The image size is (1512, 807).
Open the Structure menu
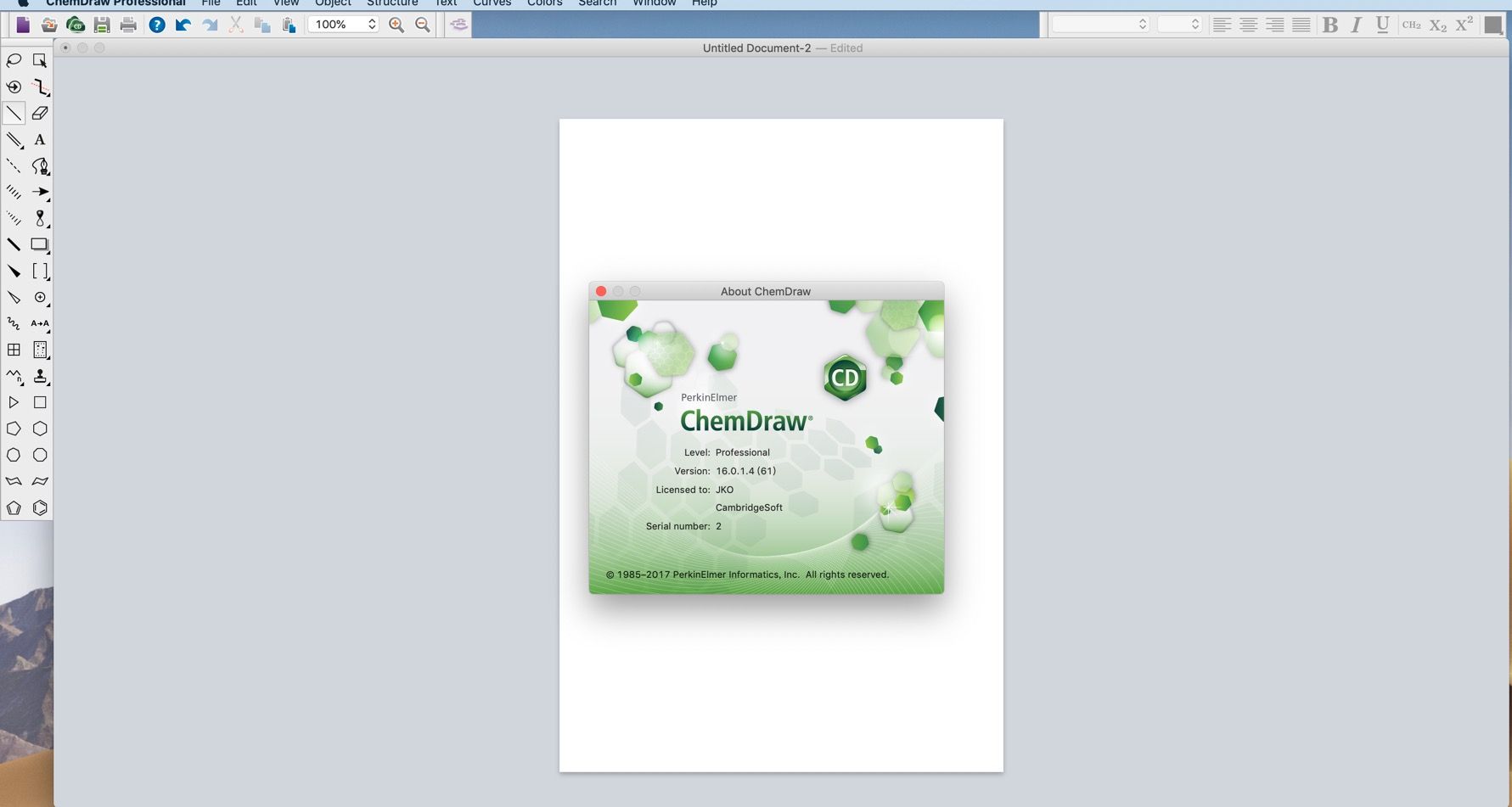[x=392, y=3]
